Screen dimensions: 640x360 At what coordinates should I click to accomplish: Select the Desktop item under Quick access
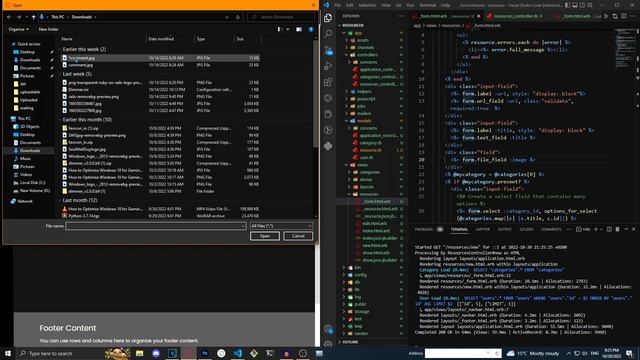tap(27, 52)
